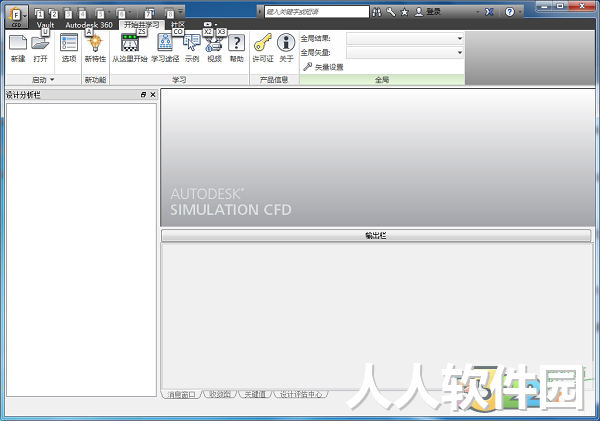Click the blue help circle icon
Viewport: 600px width, 421px height.
pyautogui.click(x=510, y=12)
